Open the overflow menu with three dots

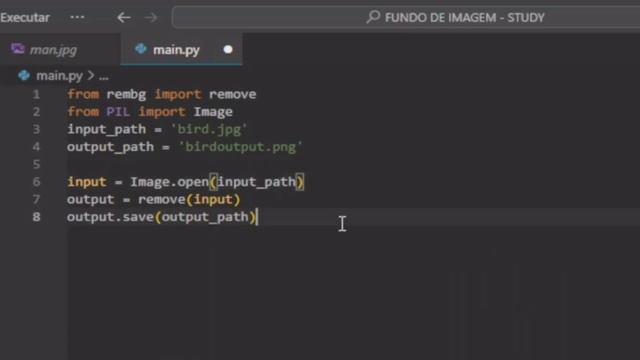[77, 17]
